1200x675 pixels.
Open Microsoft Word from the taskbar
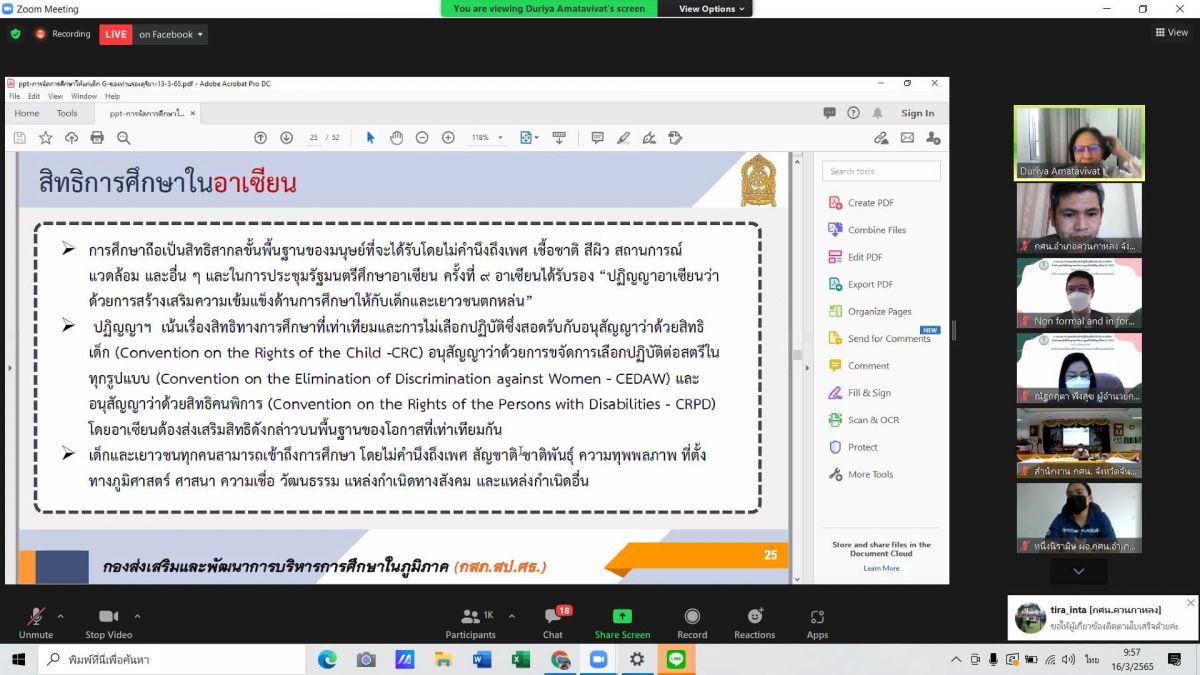coord(482,660)
